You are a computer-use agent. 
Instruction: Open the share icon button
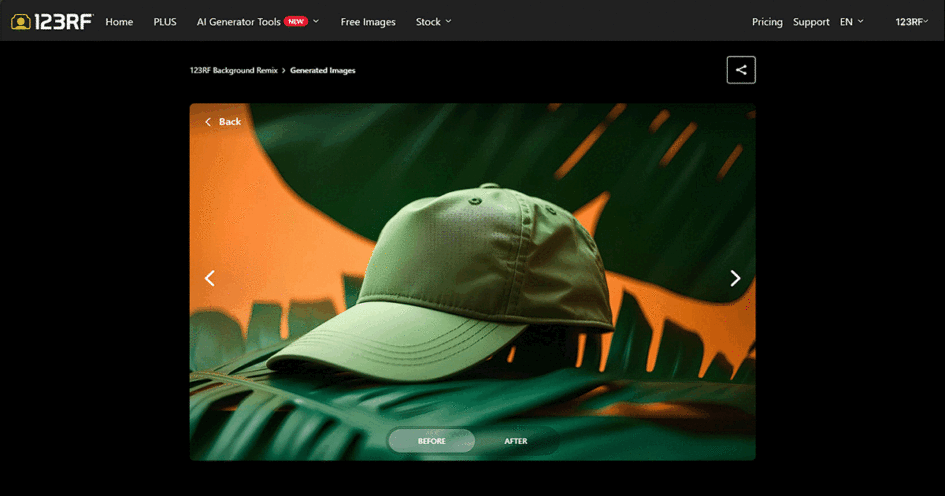click(741, 70)
